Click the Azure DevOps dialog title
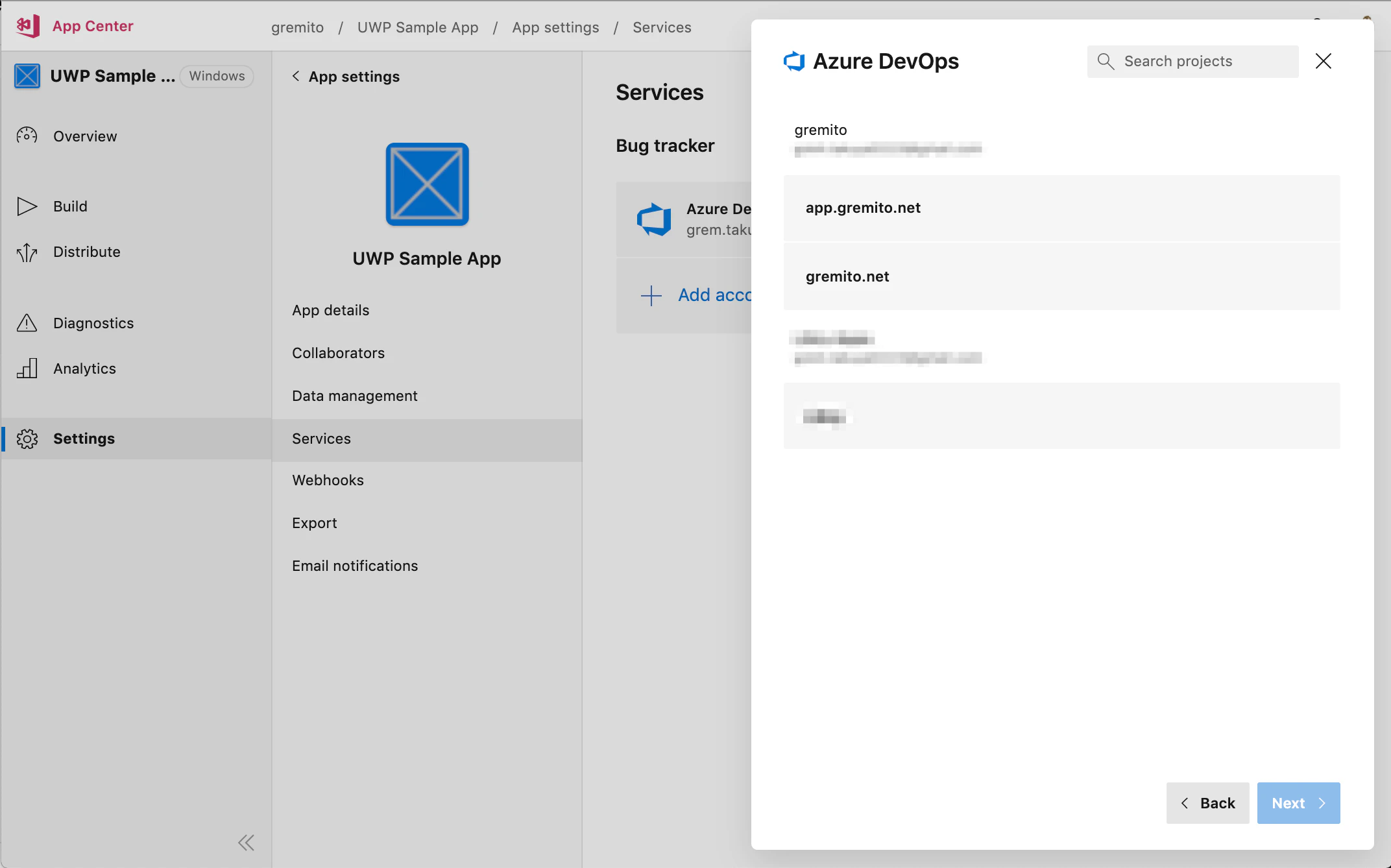Viewport: 1391px width, 868px height. pos(886,61)
